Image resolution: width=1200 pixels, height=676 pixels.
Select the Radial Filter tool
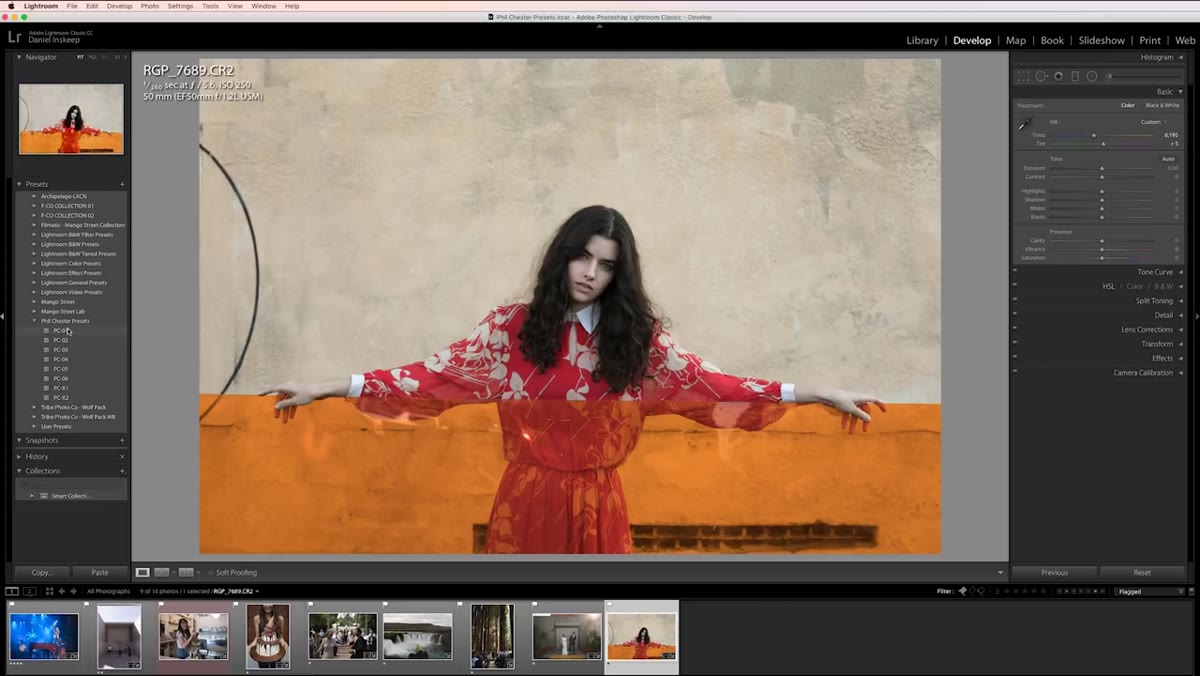1092,76
